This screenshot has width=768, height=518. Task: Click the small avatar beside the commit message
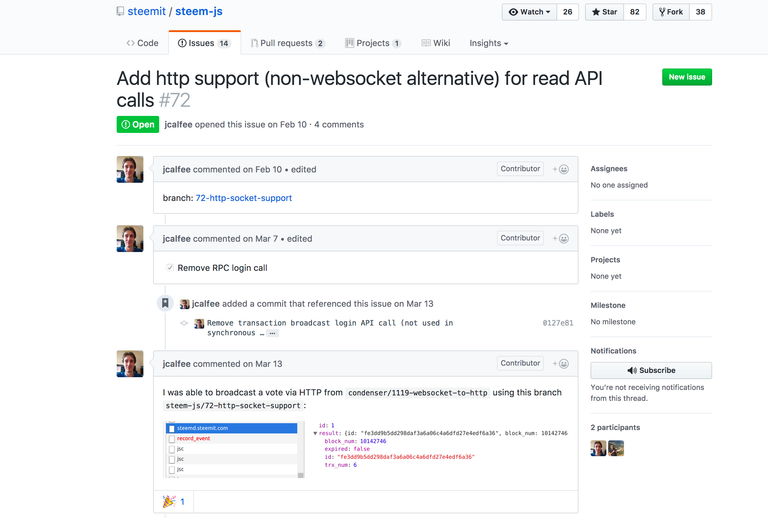199,323
